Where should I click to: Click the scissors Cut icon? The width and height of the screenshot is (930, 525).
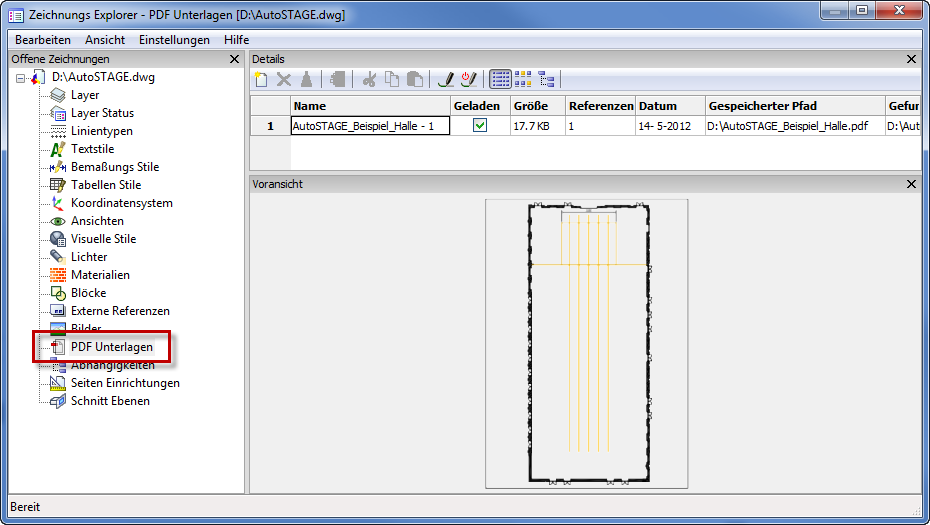pos(370,79)
